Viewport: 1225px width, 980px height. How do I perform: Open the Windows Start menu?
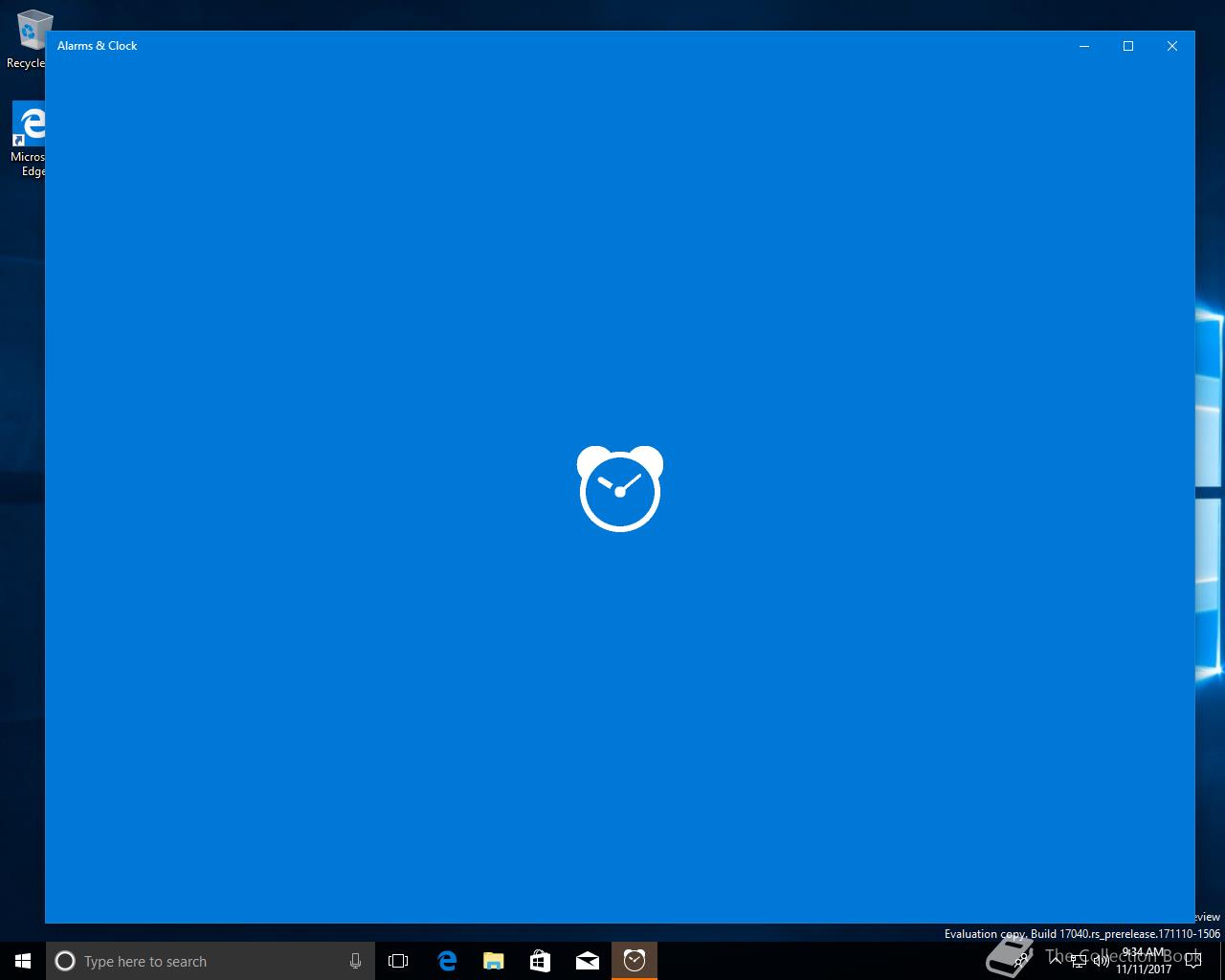pyautogui.click(x=23, y=961)
